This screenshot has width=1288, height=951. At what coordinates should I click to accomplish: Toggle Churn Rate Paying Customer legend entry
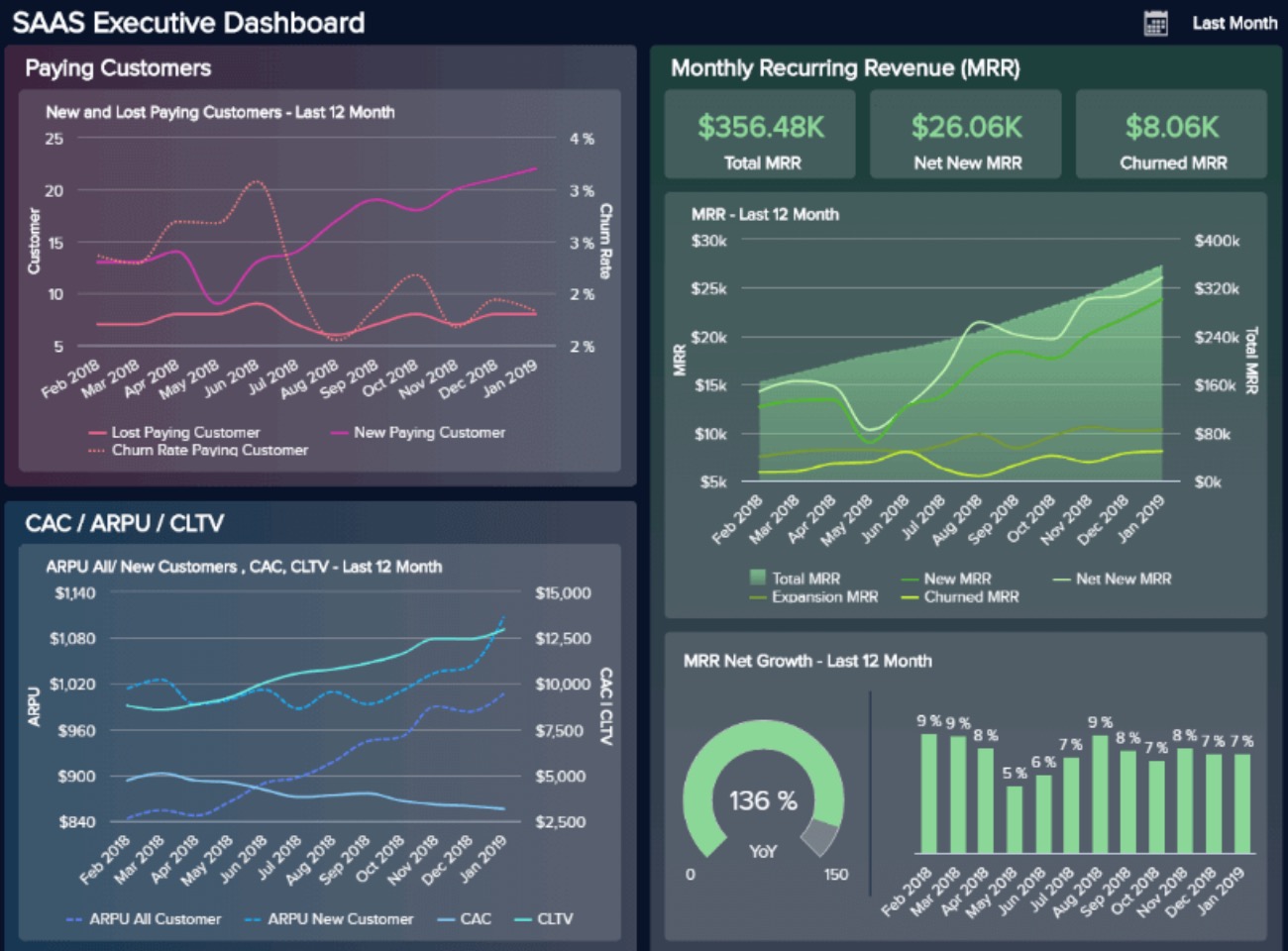point(198,450)
